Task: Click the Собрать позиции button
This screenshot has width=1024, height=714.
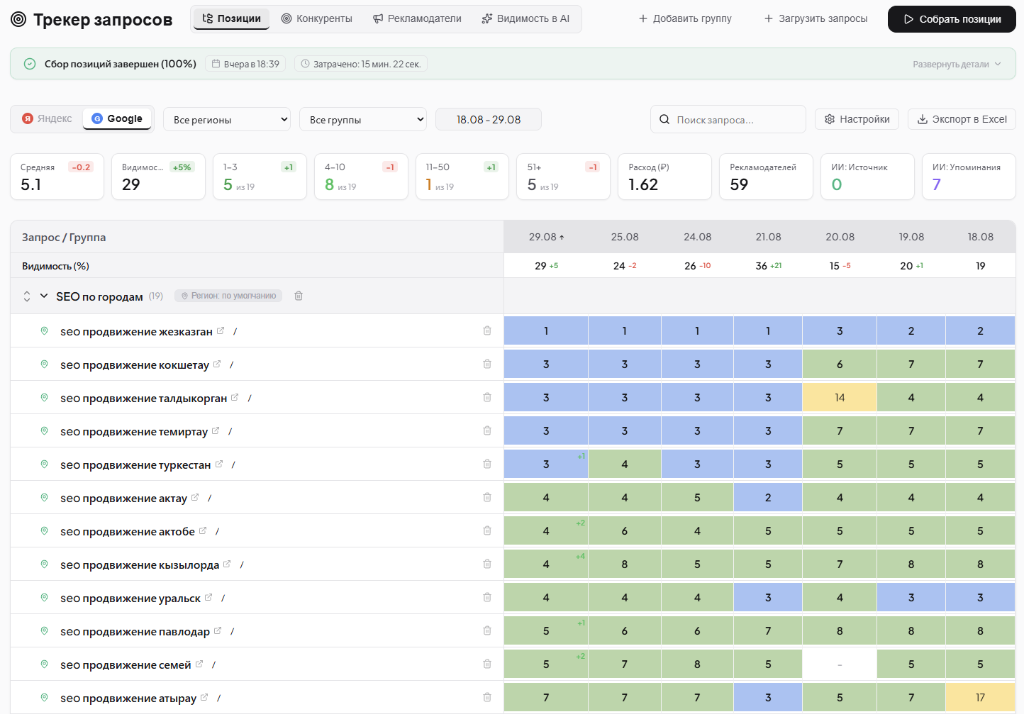Action: point(952,19)
